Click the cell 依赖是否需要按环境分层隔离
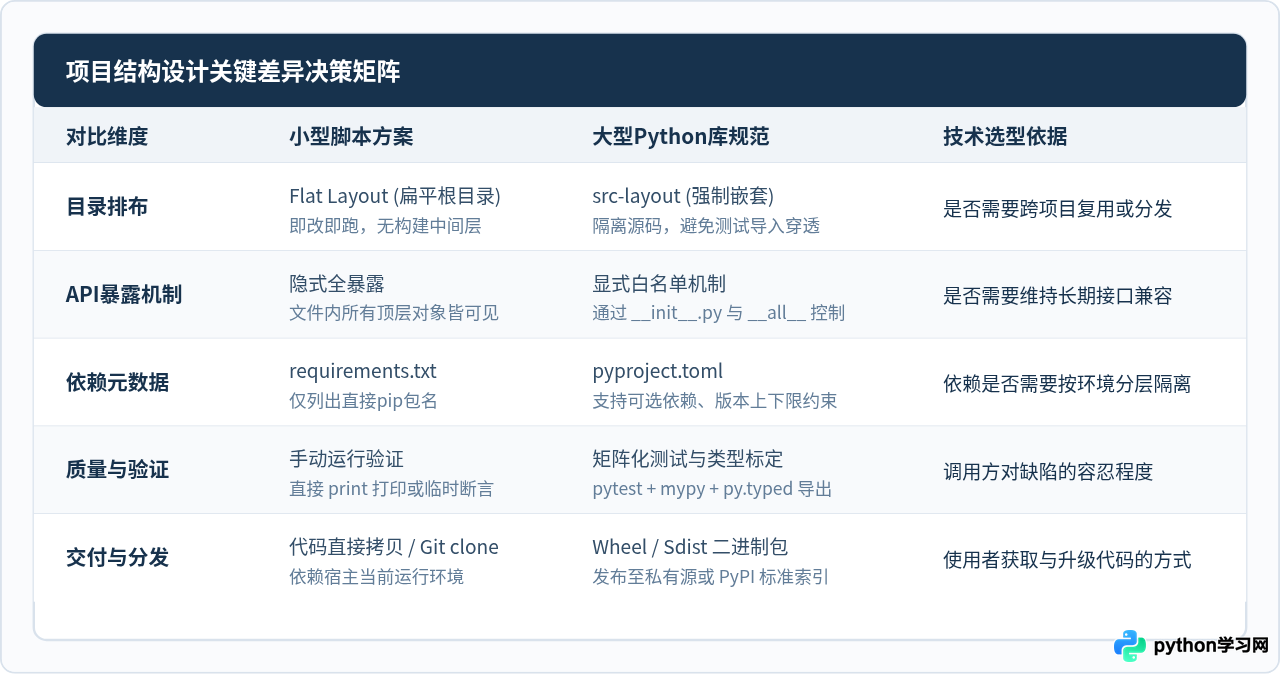 click(x=1067, y=384)
